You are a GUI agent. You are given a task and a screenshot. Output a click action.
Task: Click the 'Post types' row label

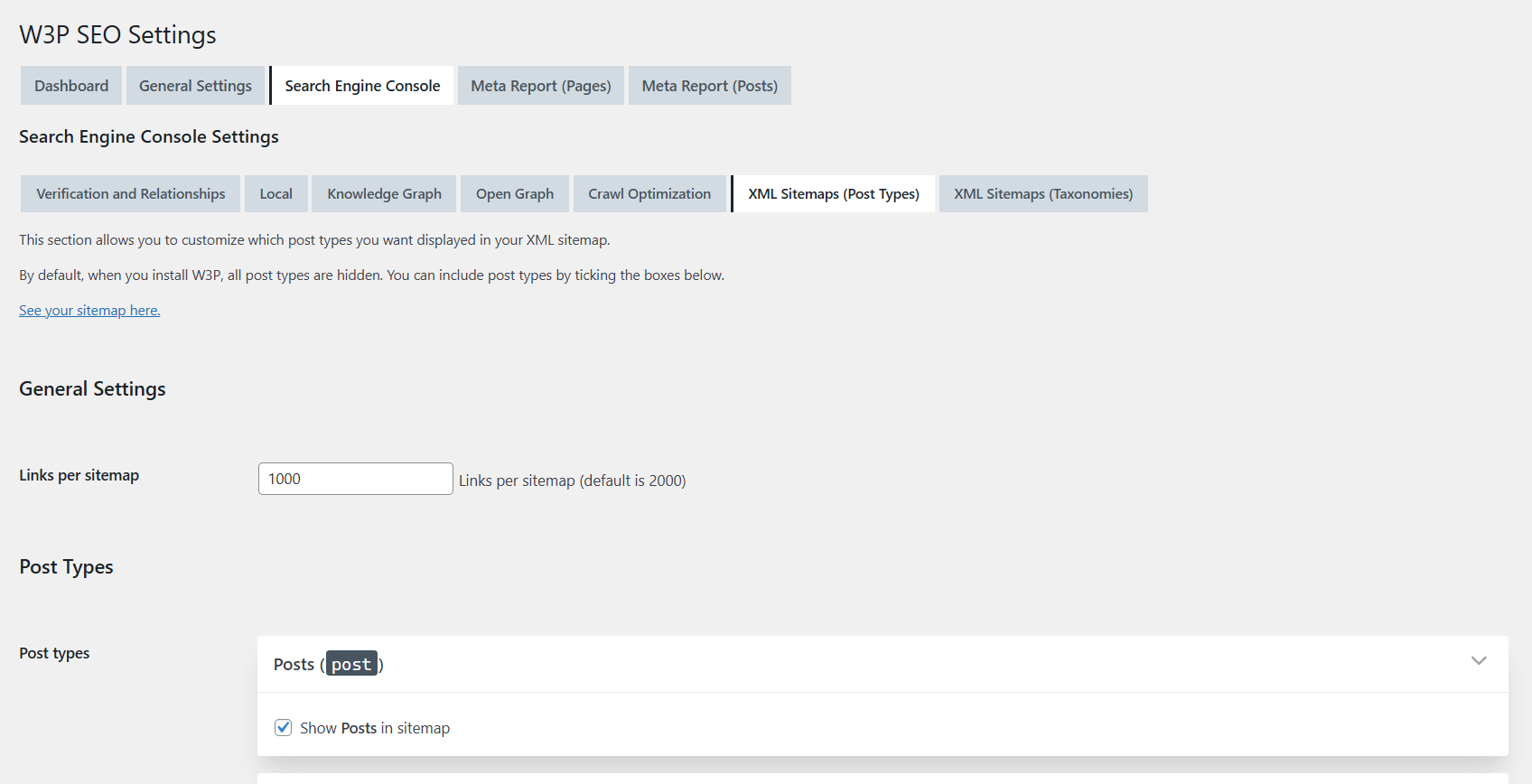tap(54, 653)
